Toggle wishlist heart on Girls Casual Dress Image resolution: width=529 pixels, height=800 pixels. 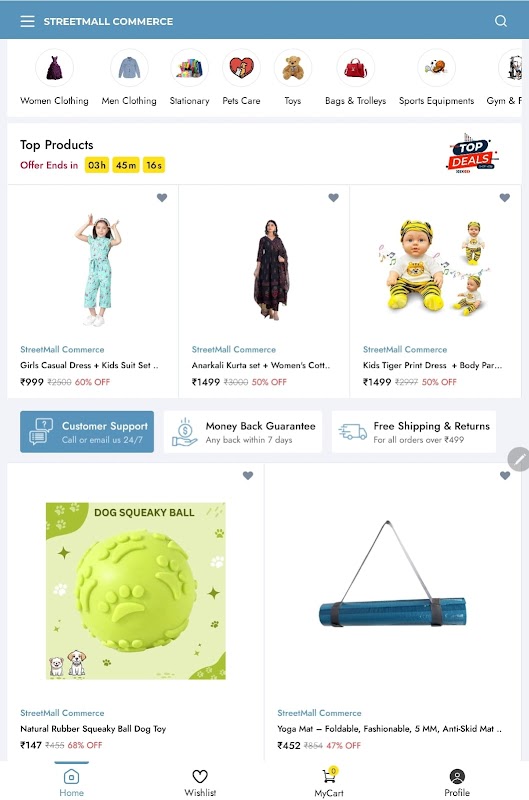(162, 197)
